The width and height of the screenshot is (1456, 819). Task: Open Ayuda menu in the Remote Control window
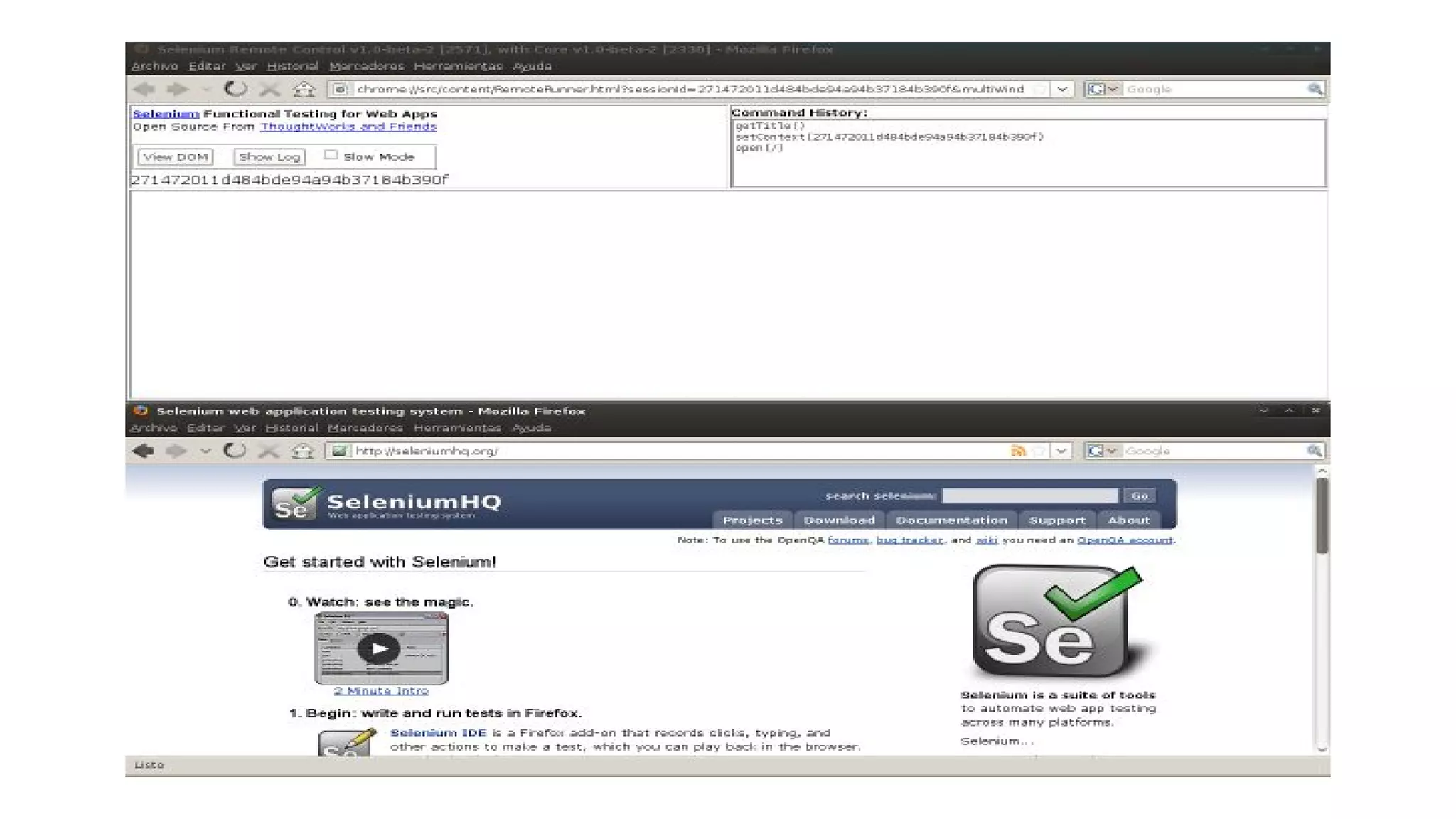coord(532,66)
